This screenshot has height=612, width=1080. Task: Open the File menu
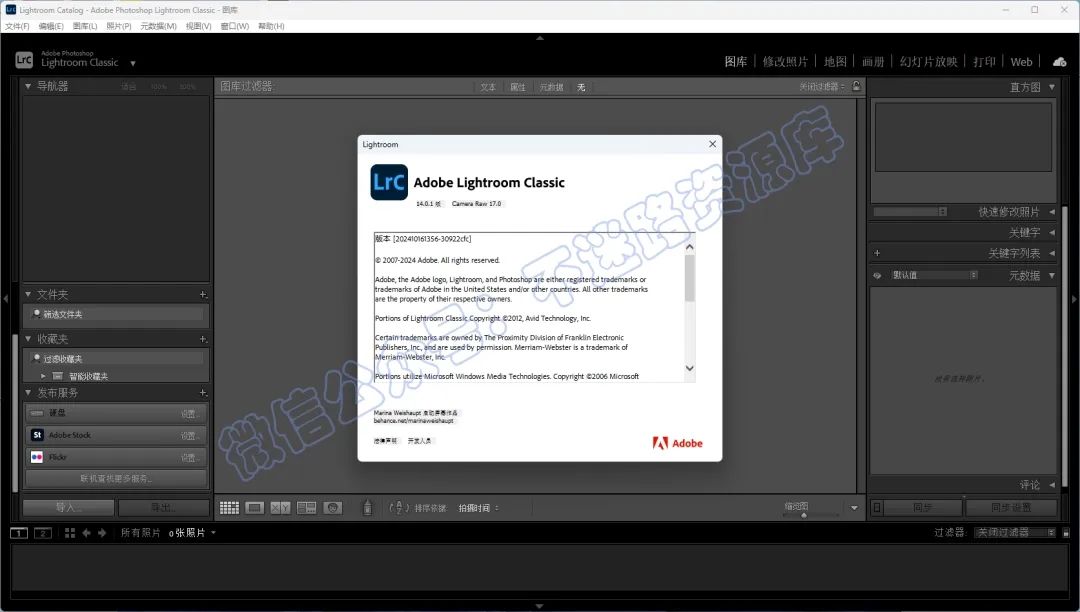point(17,26)
